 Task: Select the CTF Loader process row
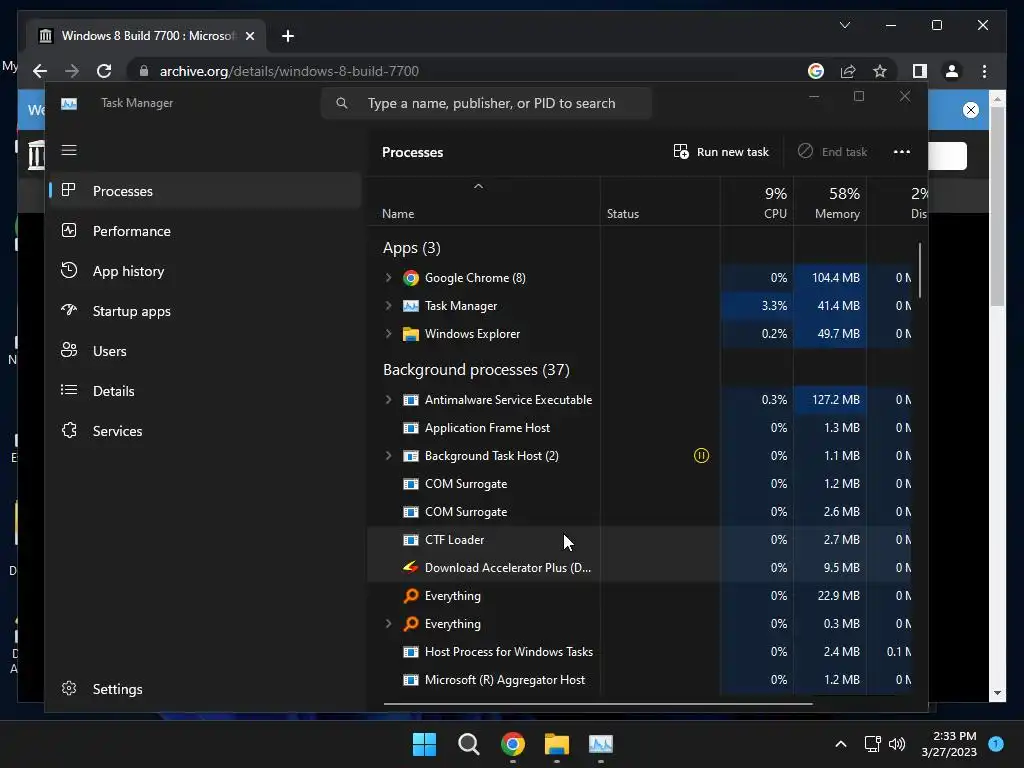pos(639,539)
